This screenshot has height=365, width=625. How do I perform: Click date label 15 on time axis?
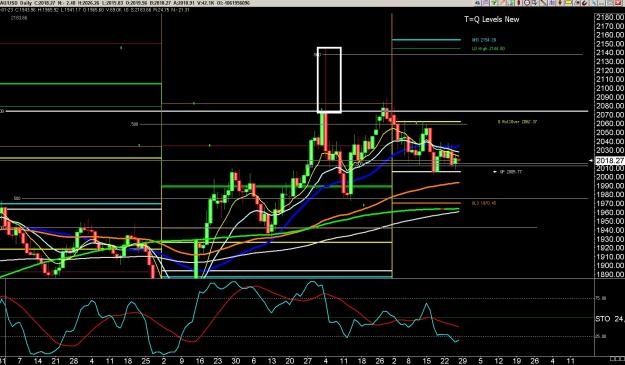pos(426,361)
